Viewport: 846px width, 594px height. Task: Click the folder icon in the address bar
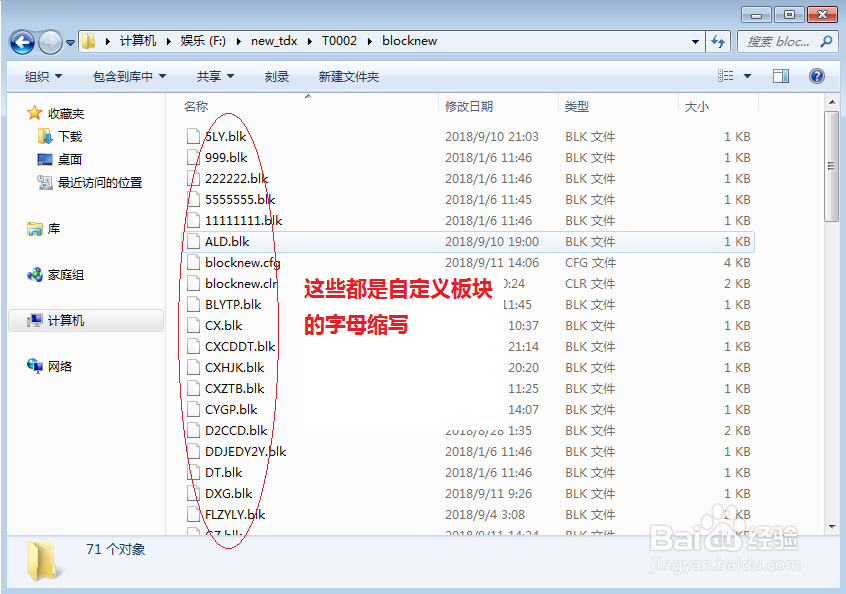point(88,40)
